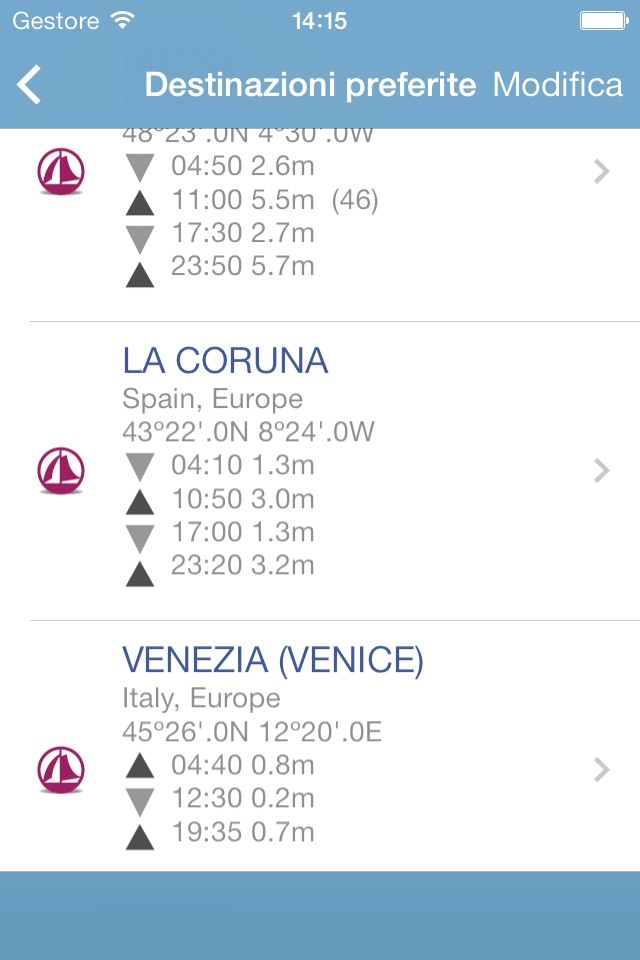Screen dimensions: 640x960
Task: Select the La Coruna sailboat icon
Action: point(61,471)
